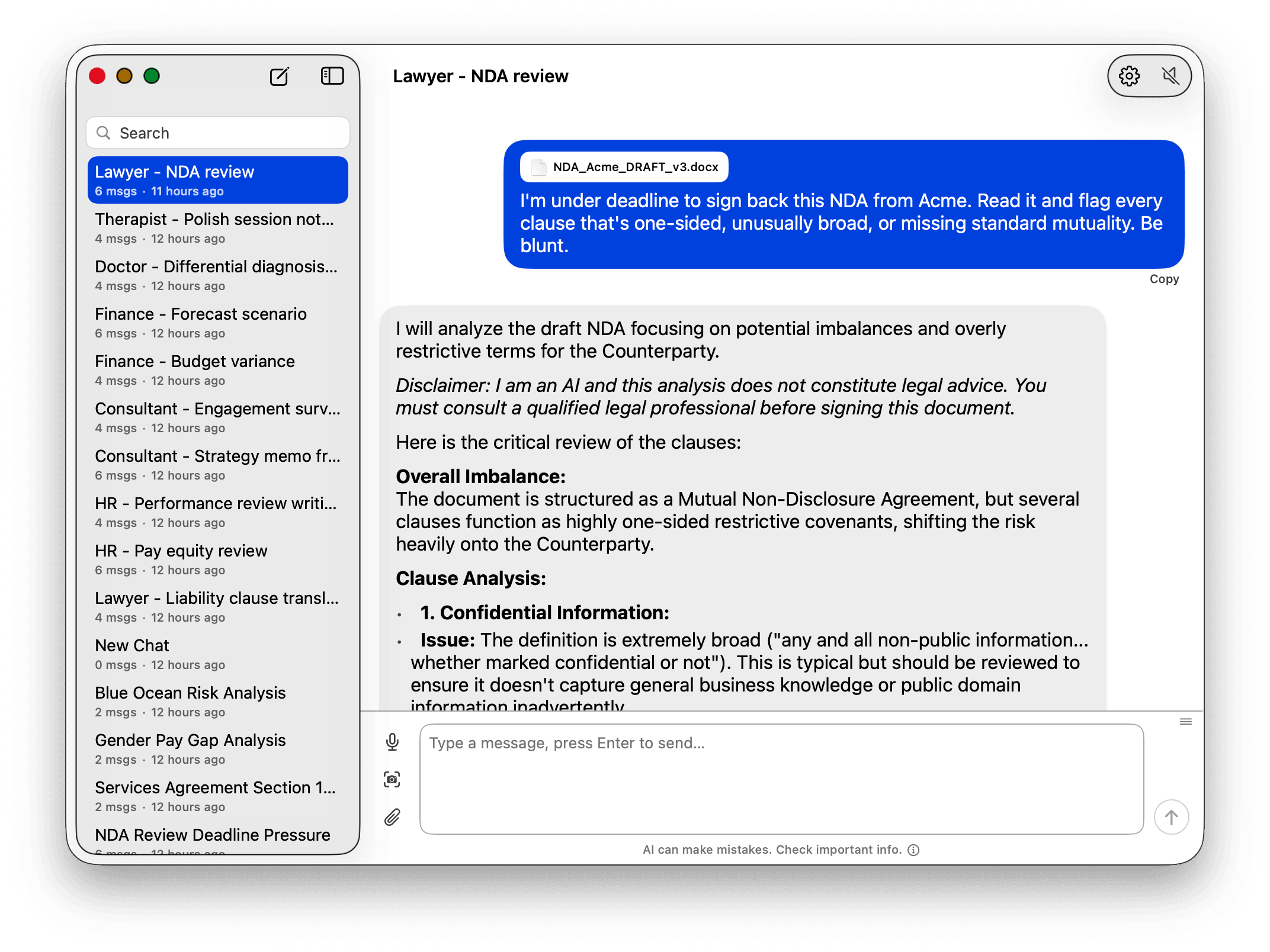1270x952 pixels.
Task: Click the green zoom window button
Action: [x=152, y=76]
